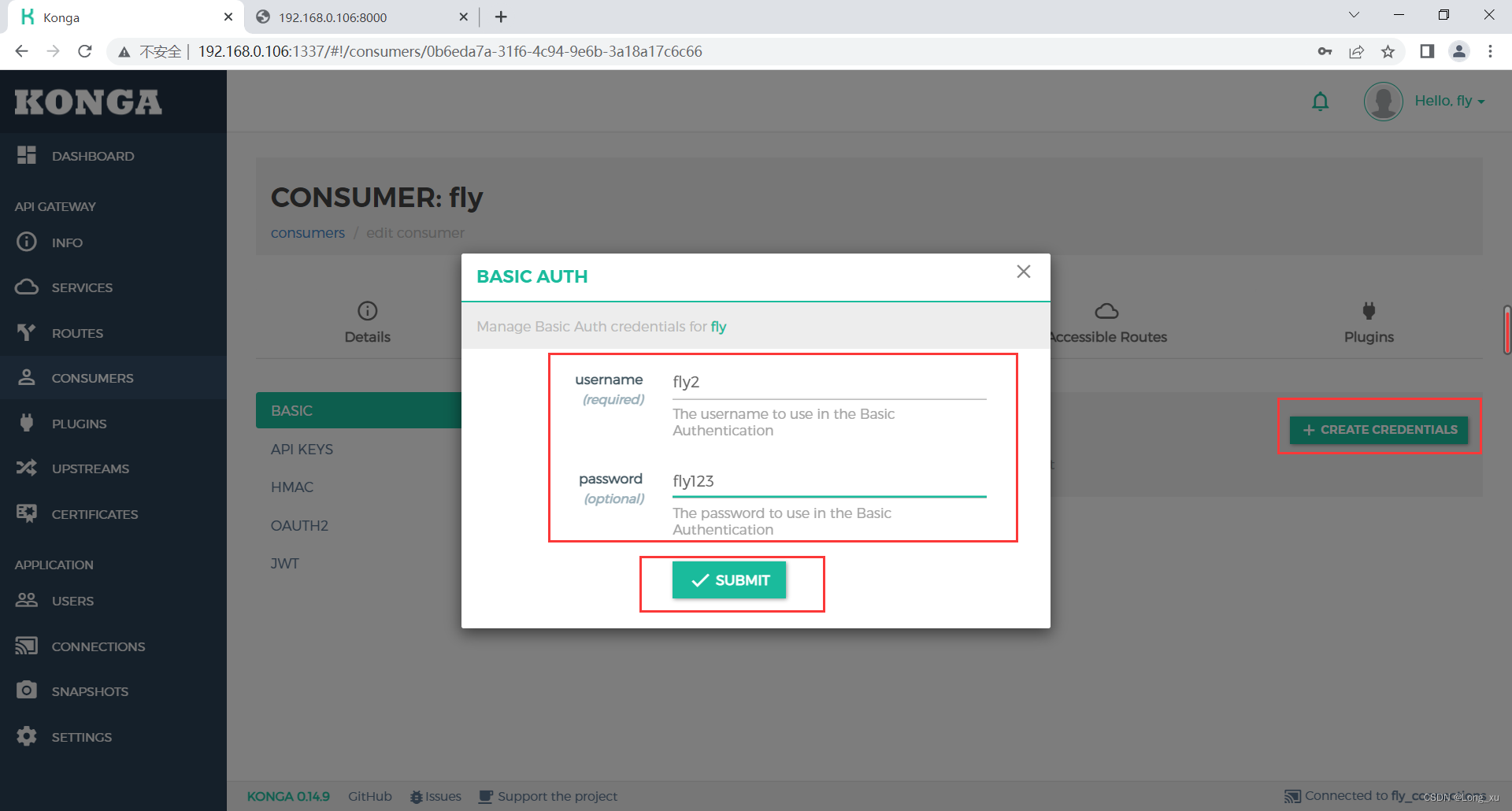
Task: Open the Connections section
Action: point(98,646)
